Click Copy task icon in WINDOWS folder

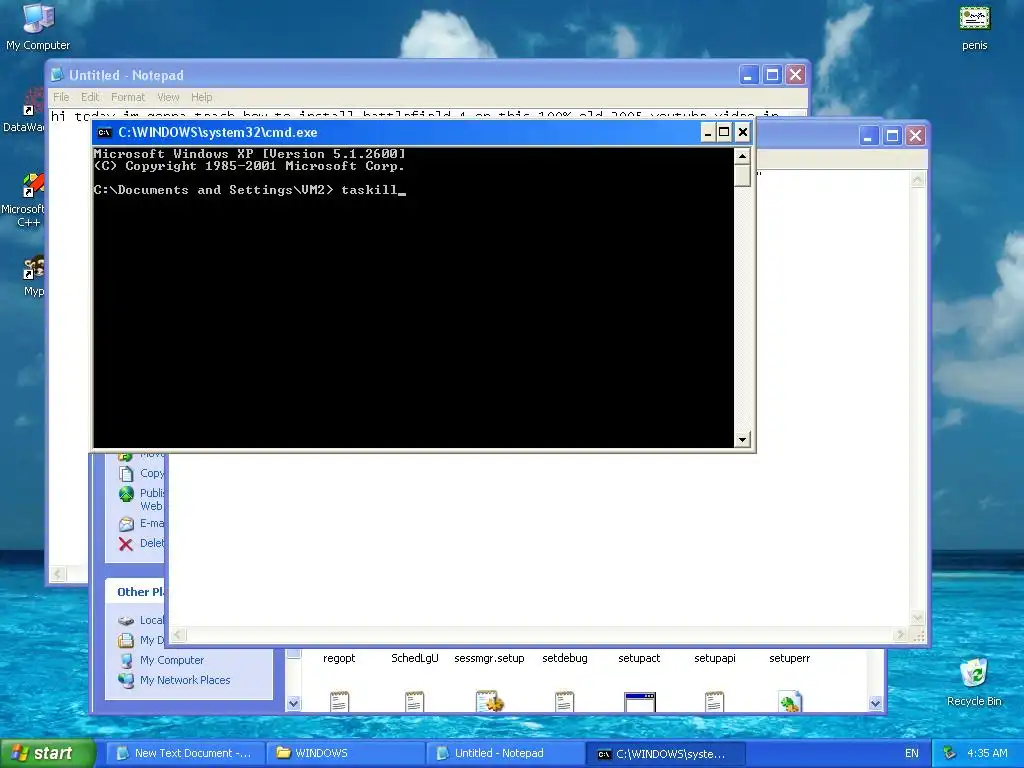[x=126, y=473]
